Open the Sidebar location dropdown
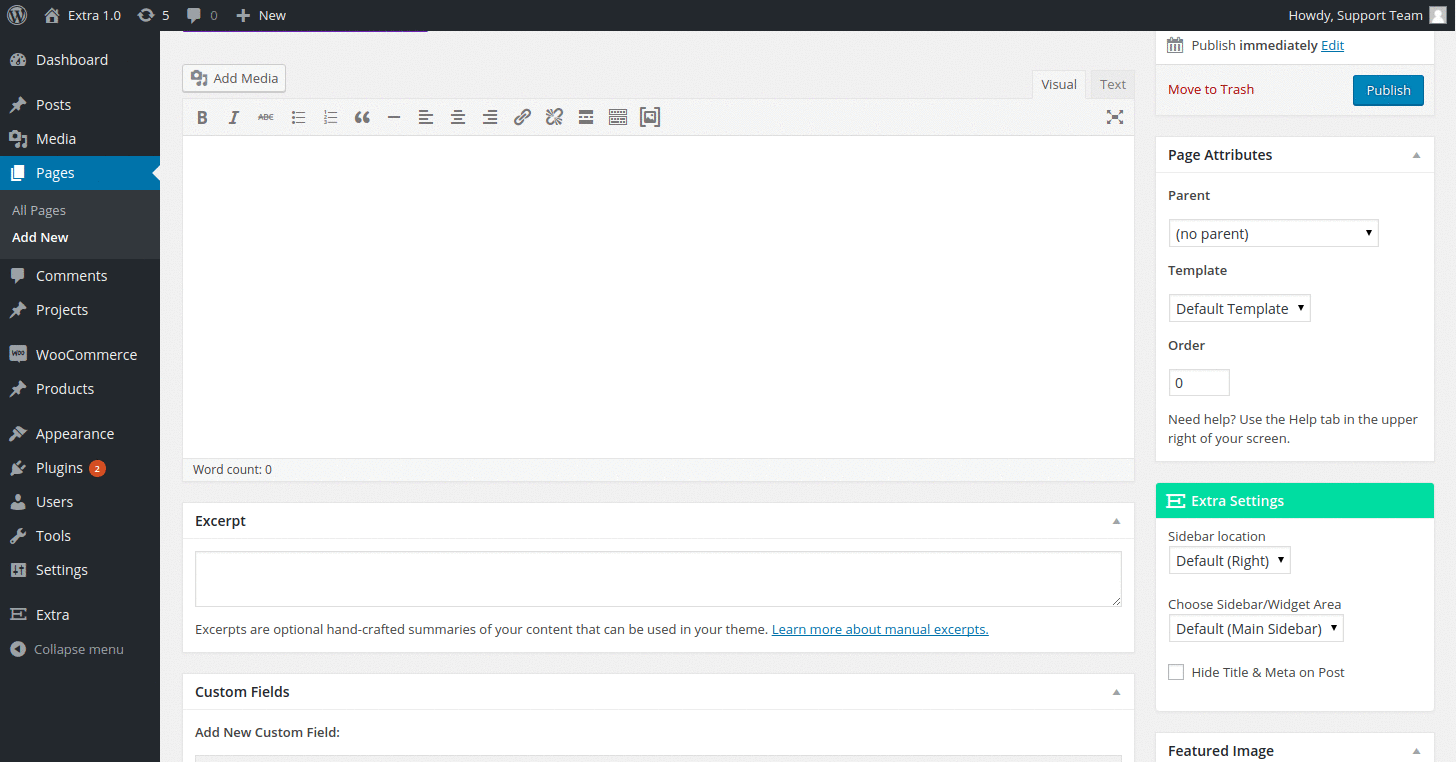This screenshot has height=762, width=1456. point(1229,560)
